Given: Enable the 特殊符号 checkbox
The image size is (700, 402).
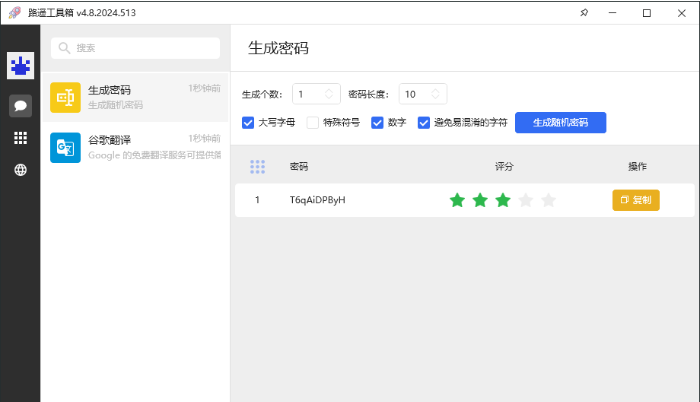Looking at the screenshot, I should click(313, 123).
